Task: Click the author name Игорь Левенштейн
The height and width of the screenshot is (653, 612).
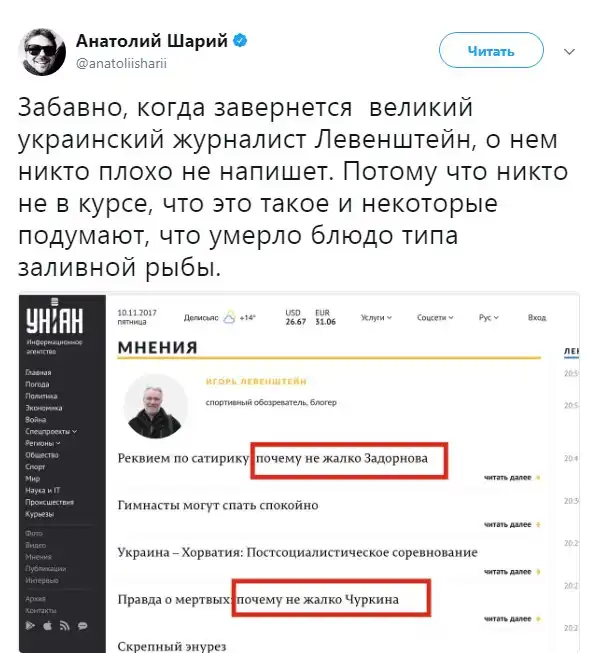Action: point(256,381)
